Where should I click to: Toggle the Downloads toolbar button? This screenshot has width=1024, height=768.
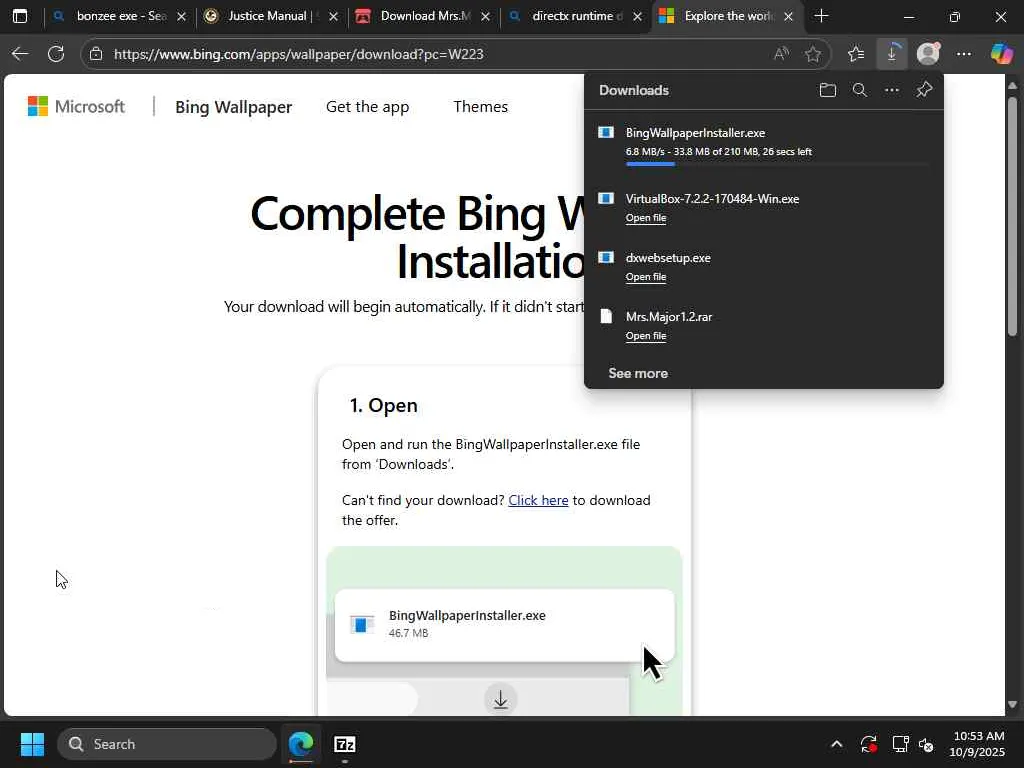pyautogui.click(x=892, y=54)
